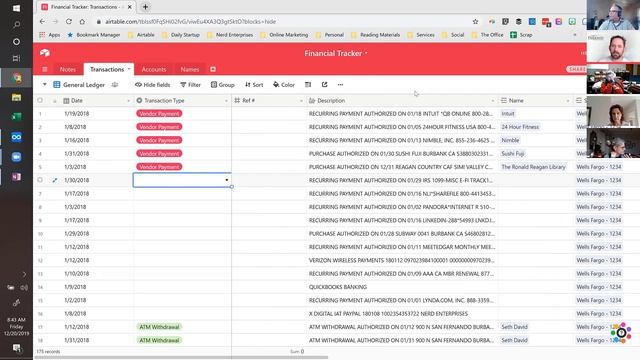Open the view collaborators icon beside General Ledger
The width and height of the screenshot is (640, 360).
click(115, 85)
